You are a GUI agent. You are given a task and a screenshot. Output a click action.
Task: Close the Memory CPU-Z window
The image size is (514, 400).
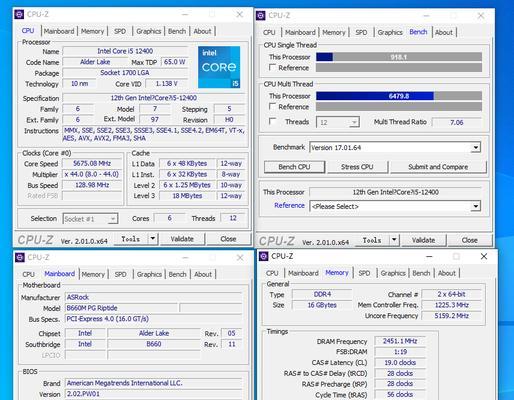tap(484, 256)
